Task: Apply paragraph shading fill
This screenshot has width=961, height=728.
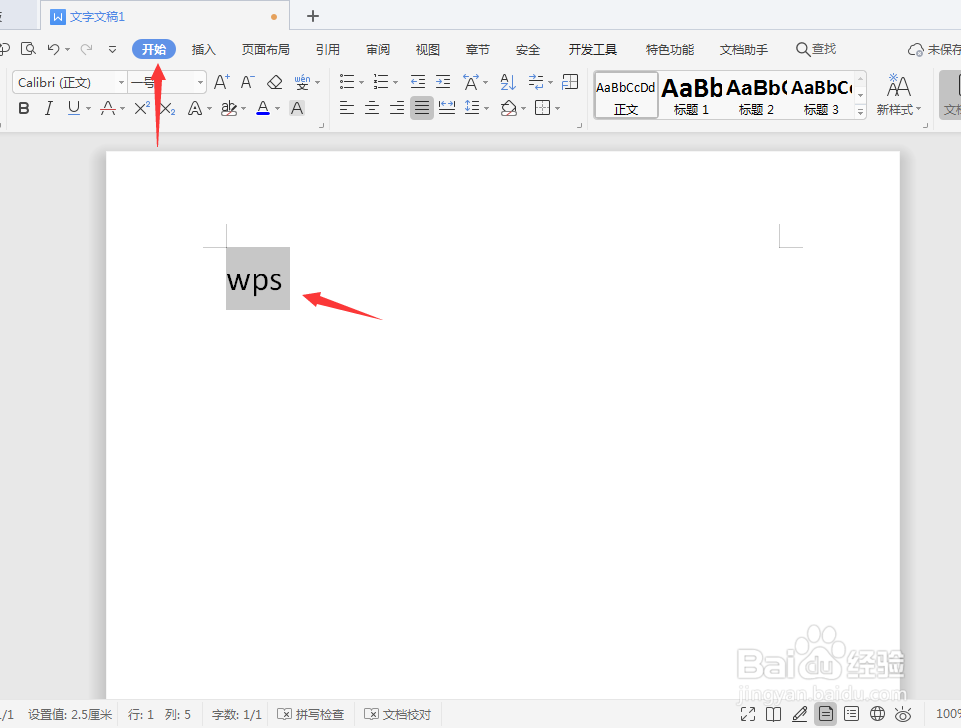Action: (x=509, y=108)
